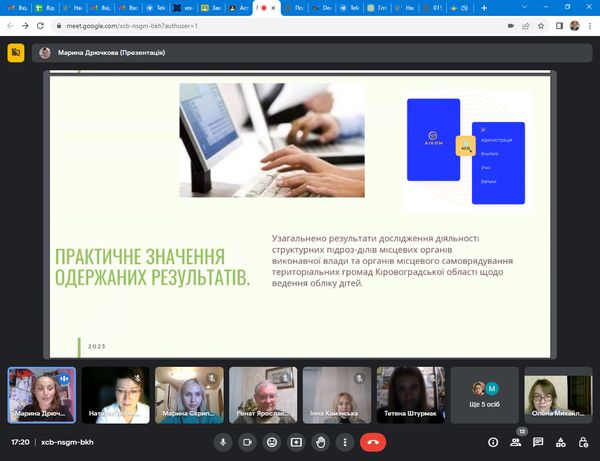Click the yellow presentation icon at top left
This screenshot has width=600, height=461.
tap(16, 54)
